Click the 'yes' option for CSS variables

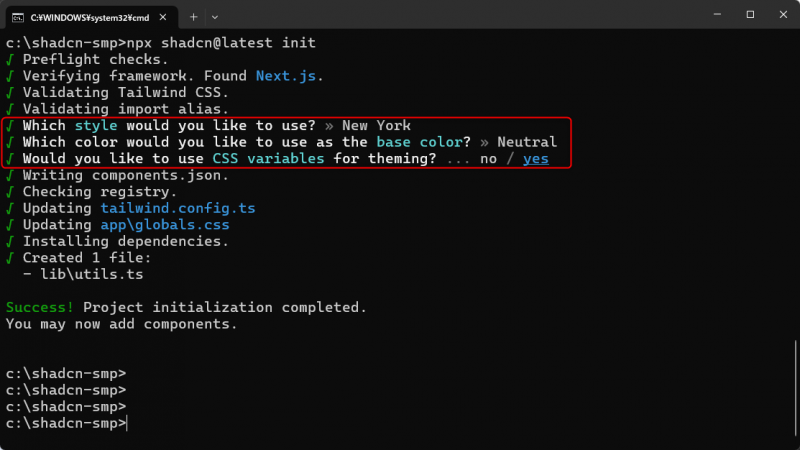coord(536,159)
